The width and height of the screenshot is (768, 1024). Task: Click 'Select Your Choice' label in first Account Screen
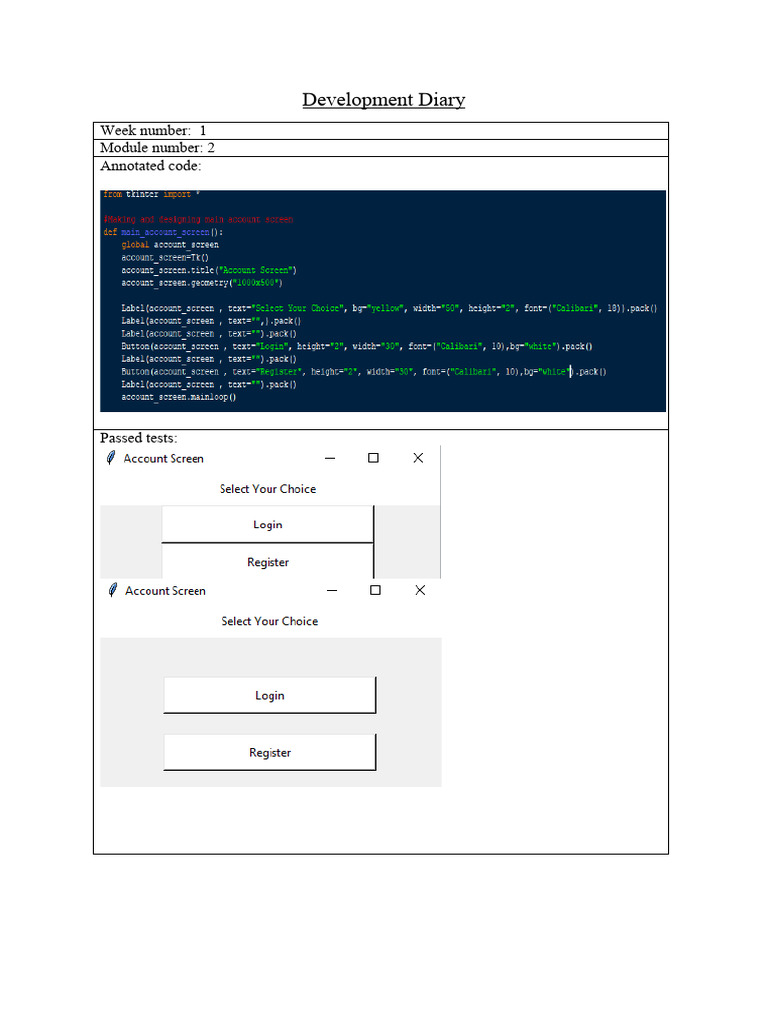pyautogui.click(x=268, y=489)
